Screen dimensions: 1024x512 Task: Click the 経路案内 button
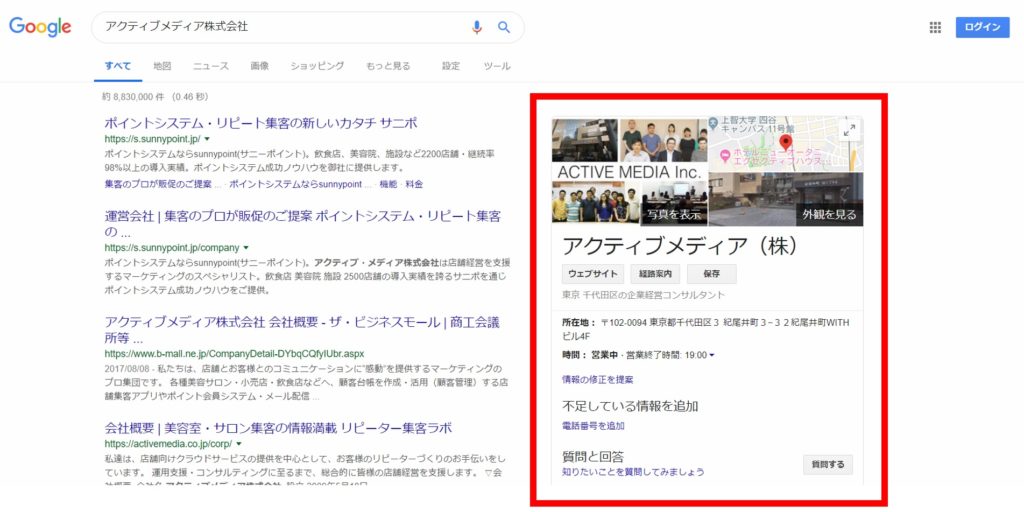655,274
